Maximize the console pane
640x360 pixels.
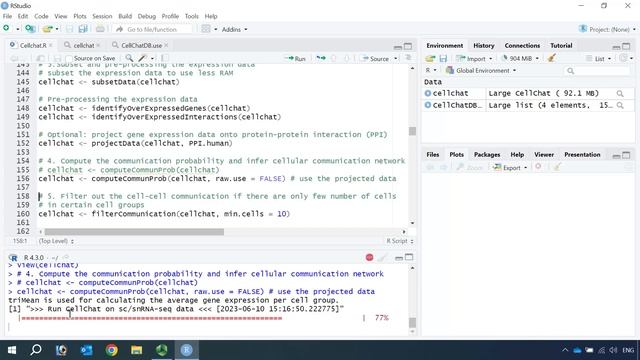coord(409,257)
